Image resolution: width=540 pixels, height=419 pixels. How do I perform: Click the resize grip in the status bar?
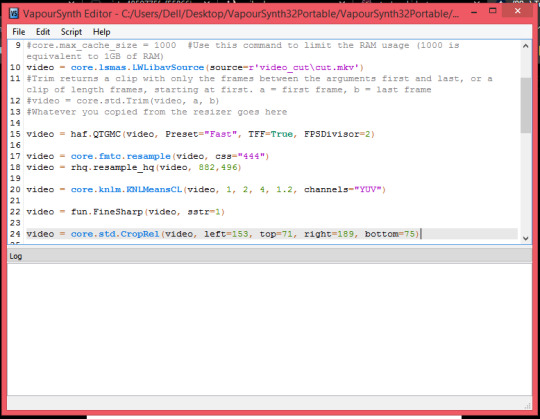click(527, 406)
